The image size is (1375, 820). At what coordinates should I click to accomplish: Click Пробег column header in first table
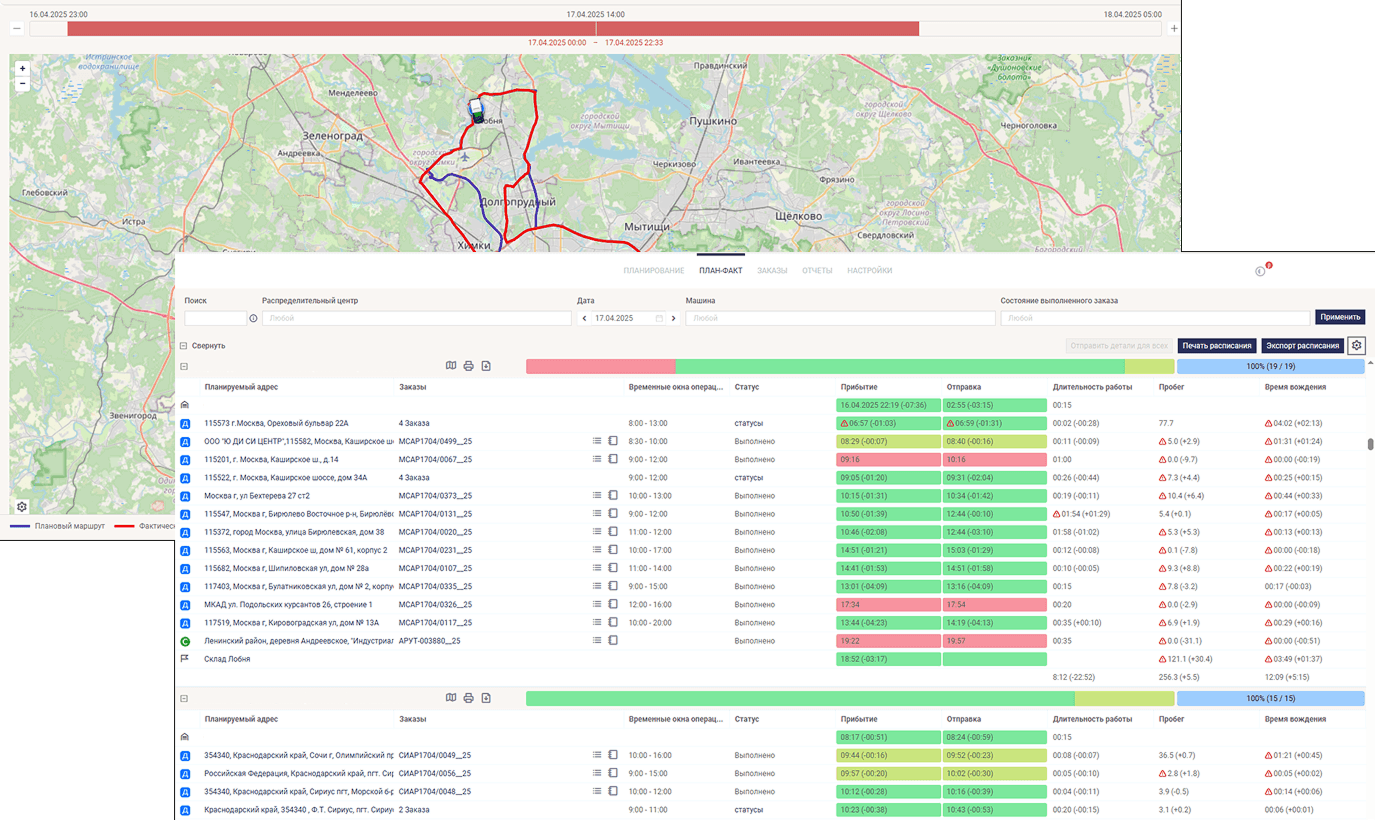1172,387
